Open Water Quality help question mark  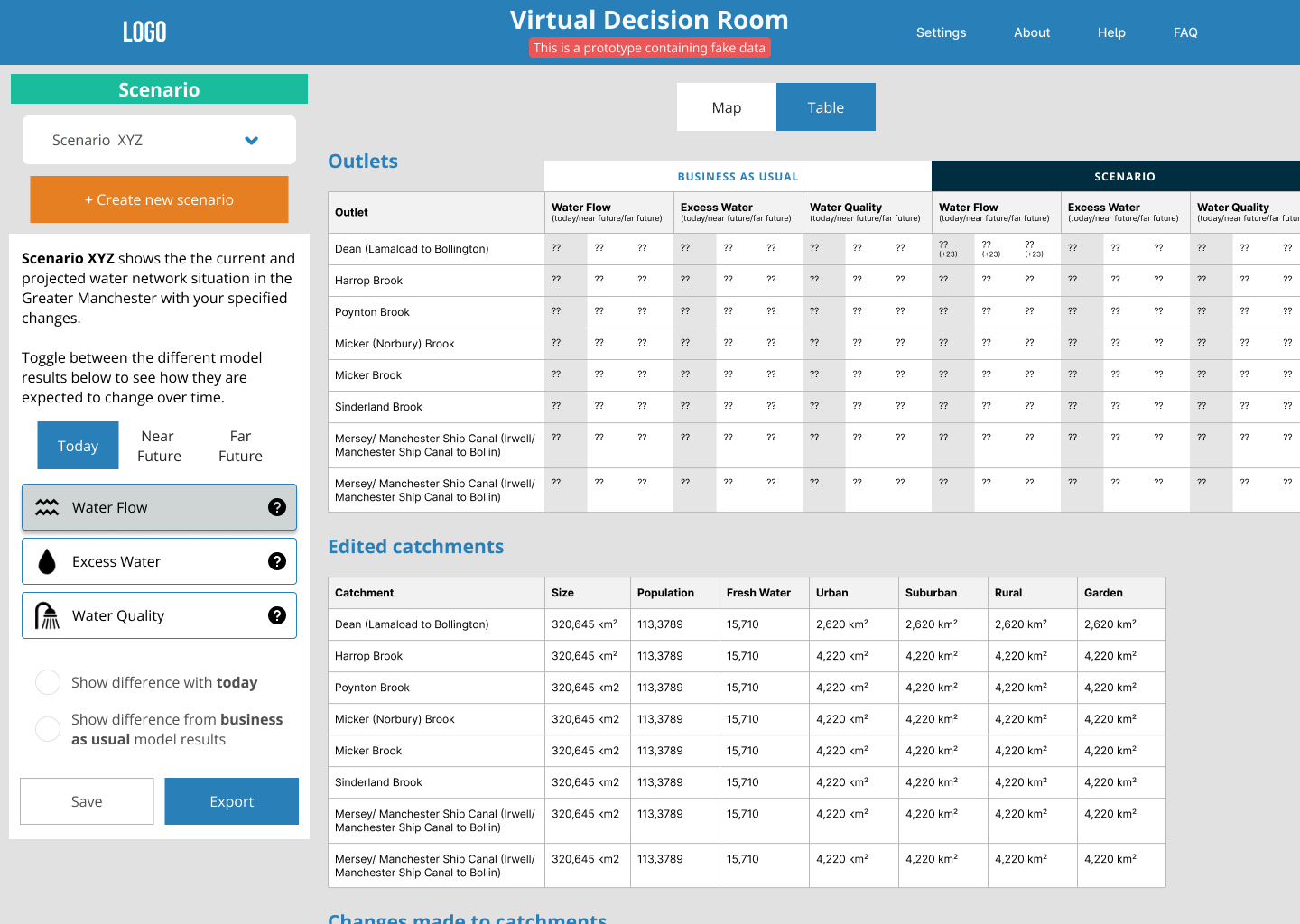(x=277, y=615)
